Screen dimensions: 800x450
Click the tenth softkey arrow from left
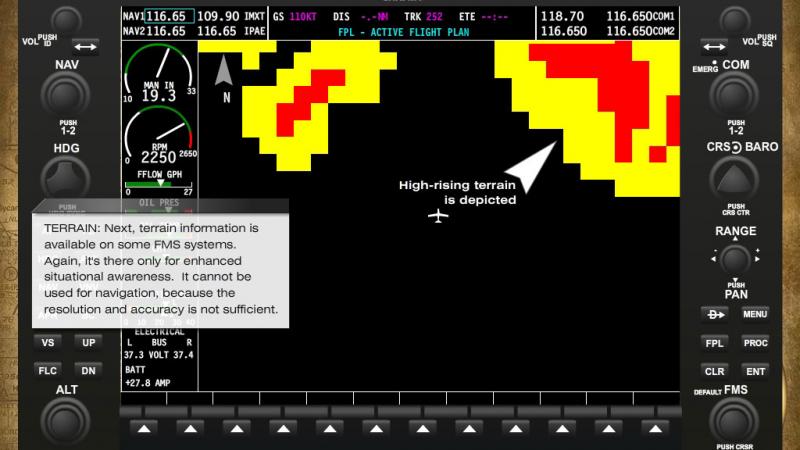click(x=562, y=429)
